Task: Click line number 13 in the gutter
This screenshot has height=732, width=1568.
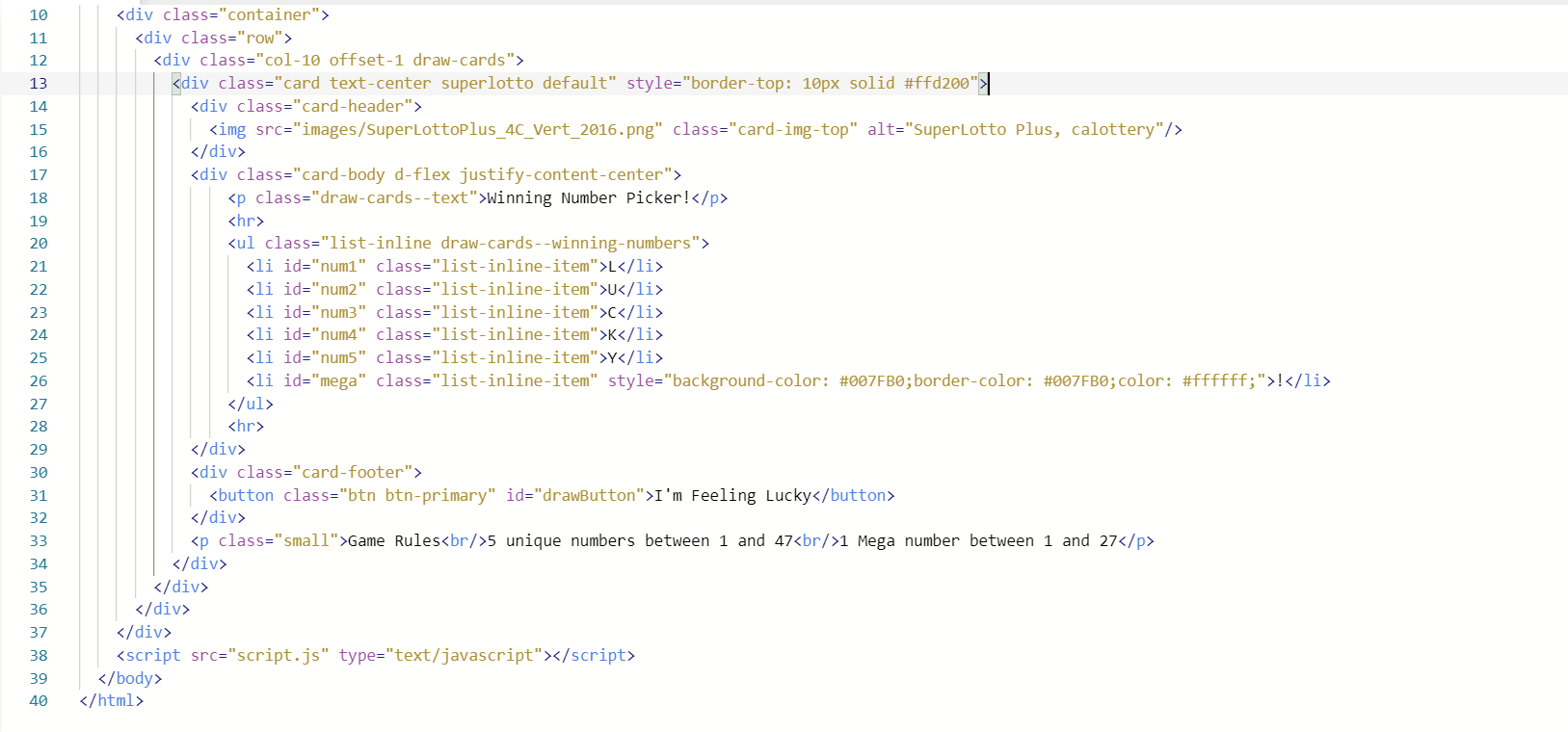Action: click(x=39, y=83)
